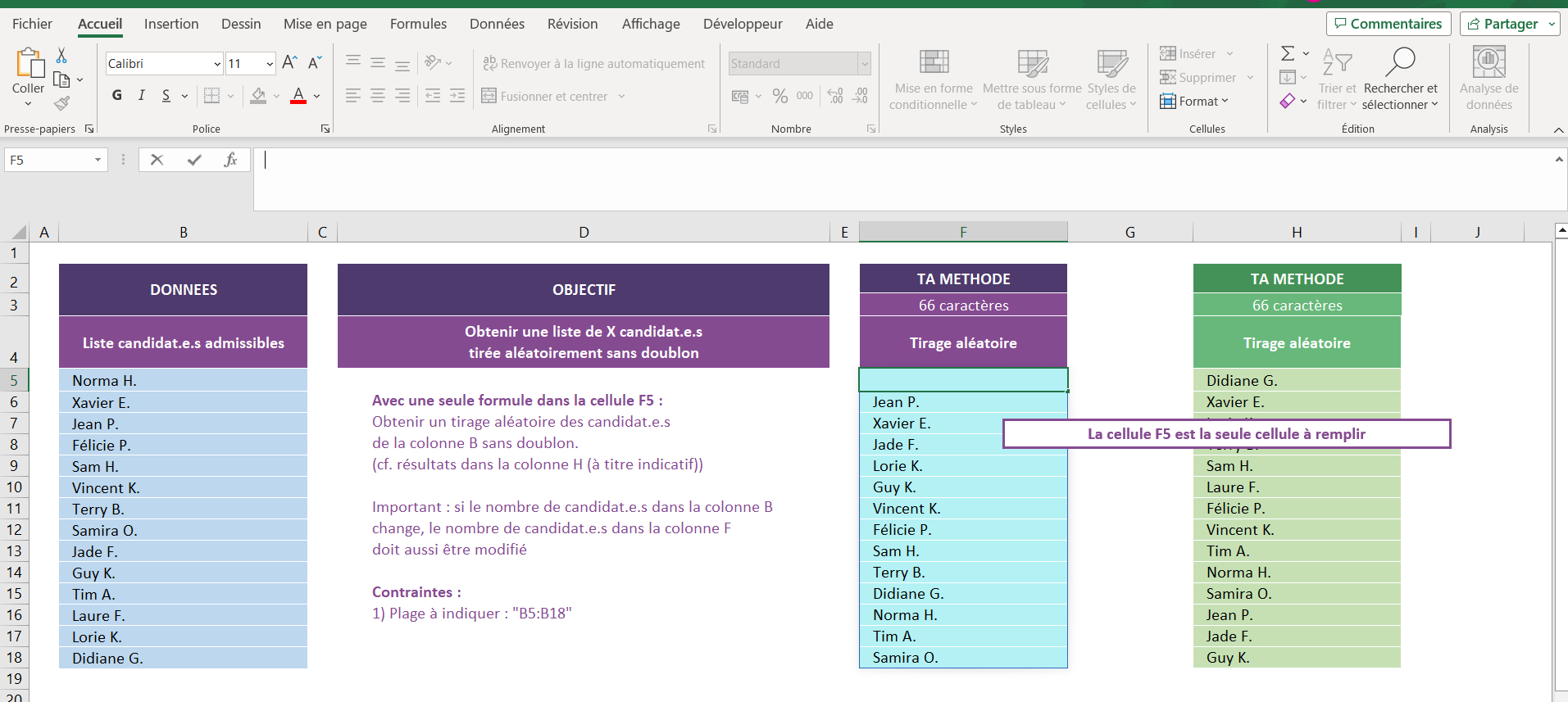Click the Clear eraser icon

(1288, 101)
